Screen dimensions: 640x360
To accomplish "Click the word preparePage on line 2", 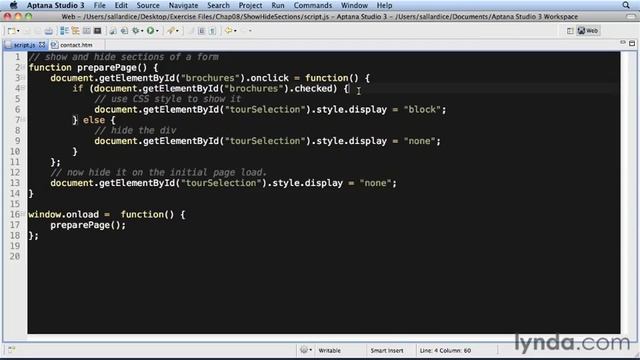I will click(106, 67).
